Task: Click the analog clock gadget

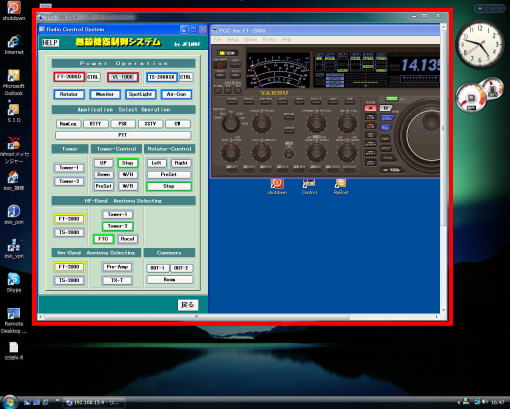Action: tap(480, 44)
